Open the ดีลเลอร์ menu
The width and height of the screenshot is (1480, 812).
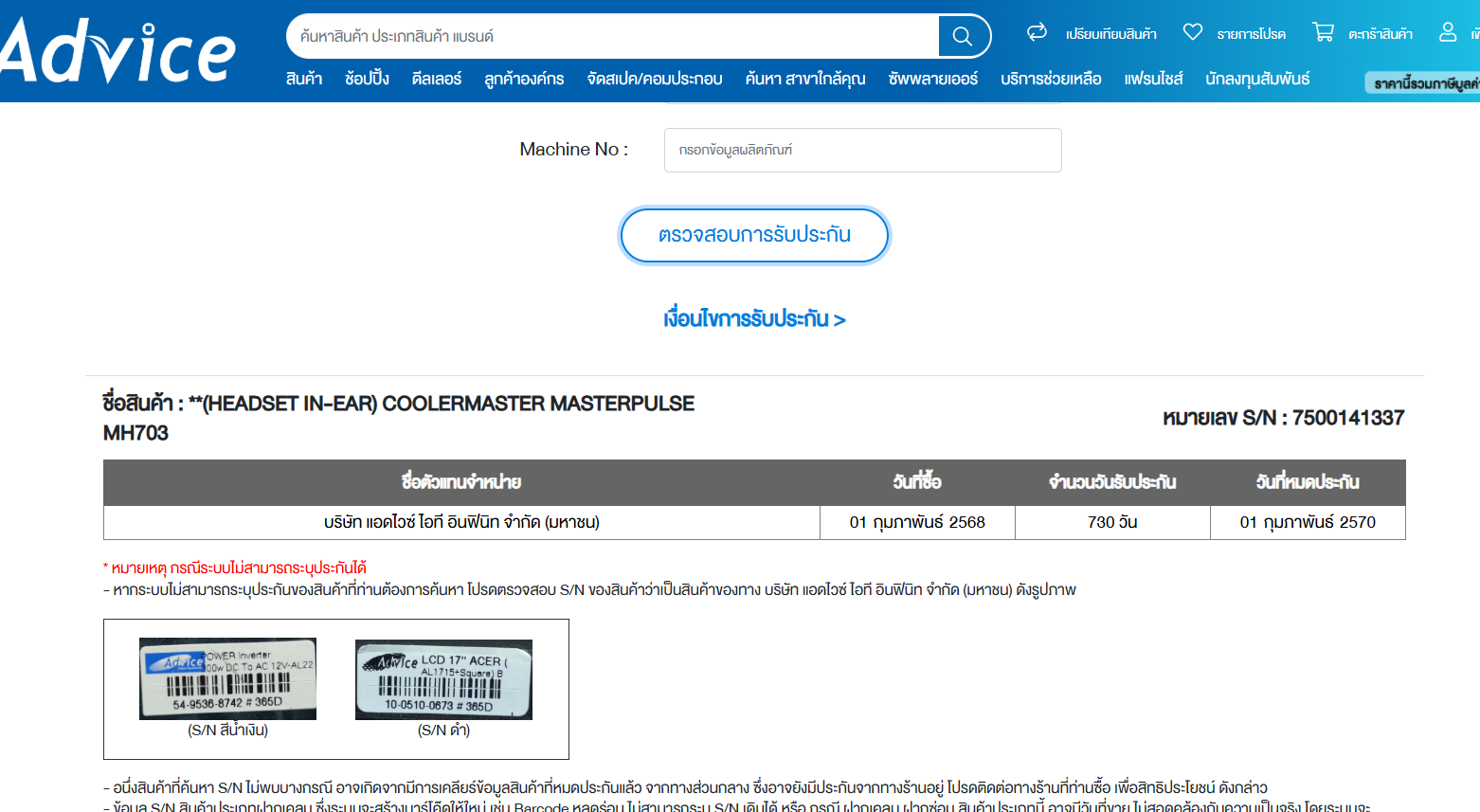[437, 79]
